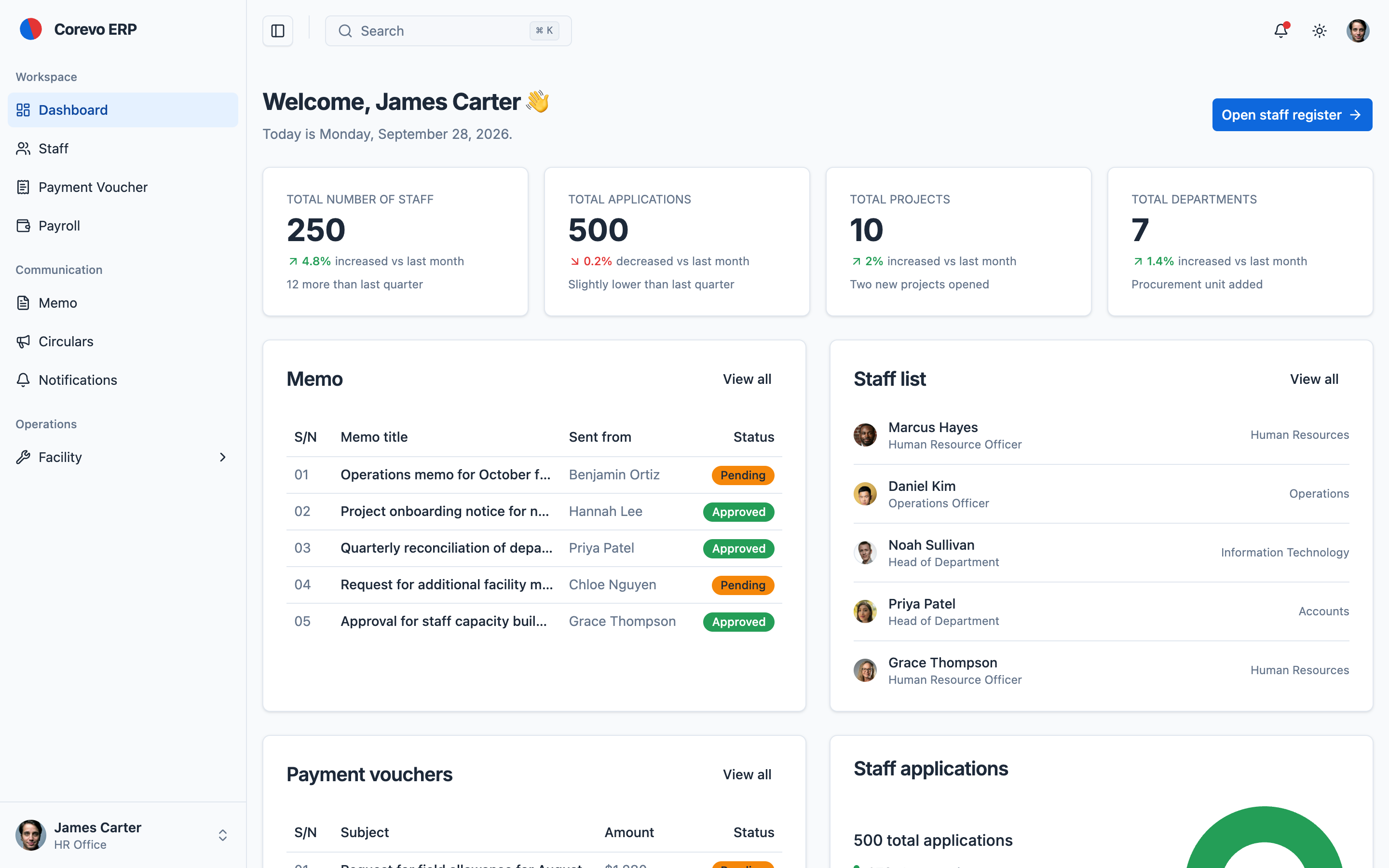Open memo 'Quarterly reconciliation of depa...'
The width and height of the screenshot is (1389, 868).
click(x=447, y=548)
